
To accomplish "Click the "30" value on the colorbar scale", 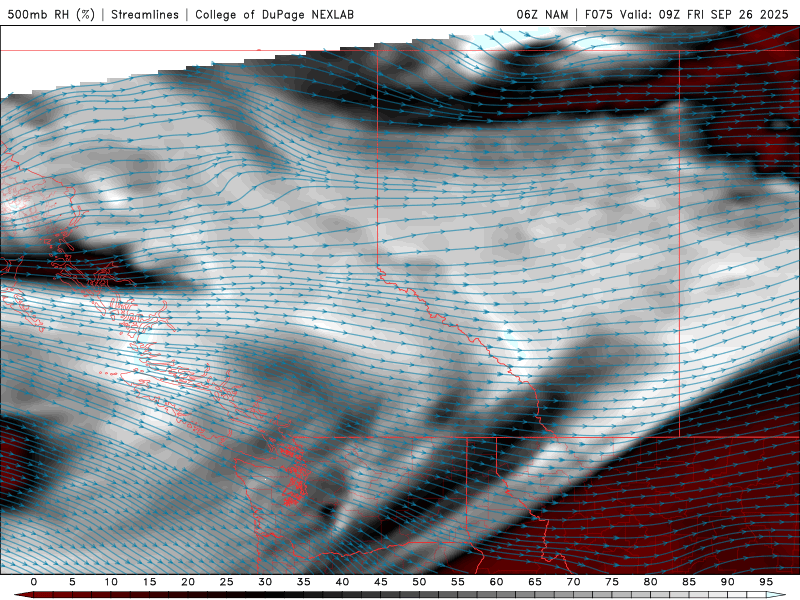I will pos(265,582).
